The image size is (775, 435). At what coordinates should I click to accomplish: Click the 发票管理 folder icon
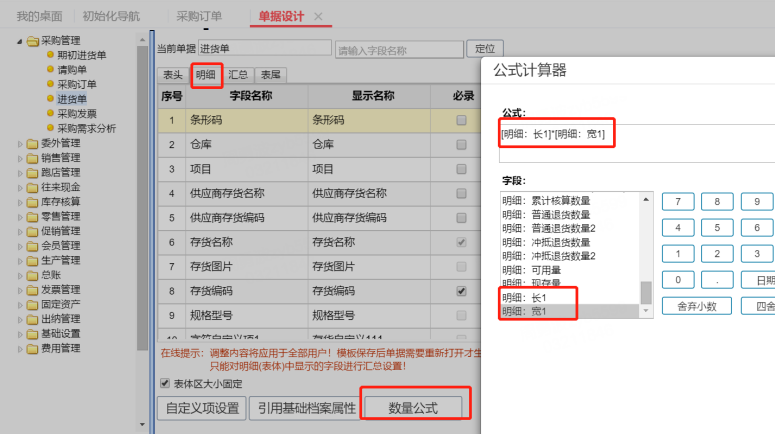coord(33,290)
